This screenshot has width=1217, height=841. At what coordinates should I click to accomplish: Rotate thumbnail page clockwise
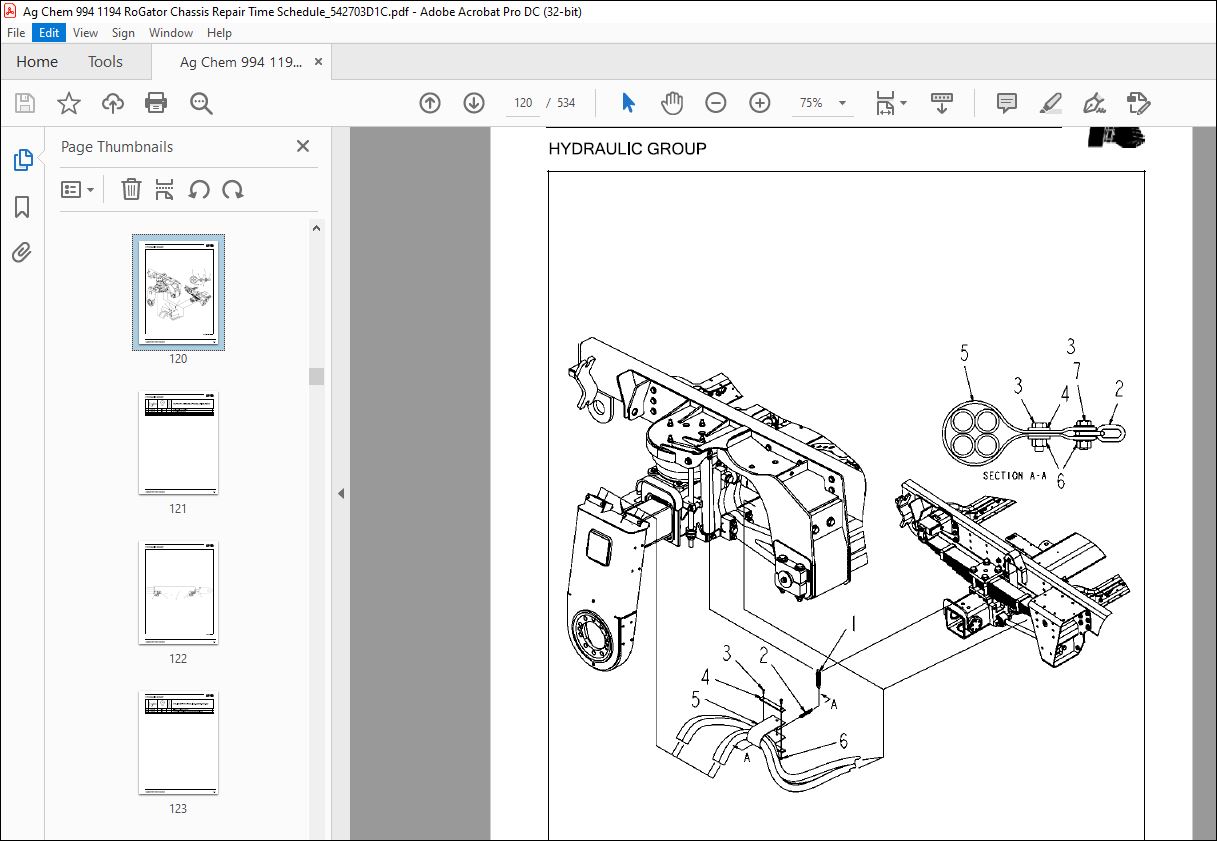point(233,190)
